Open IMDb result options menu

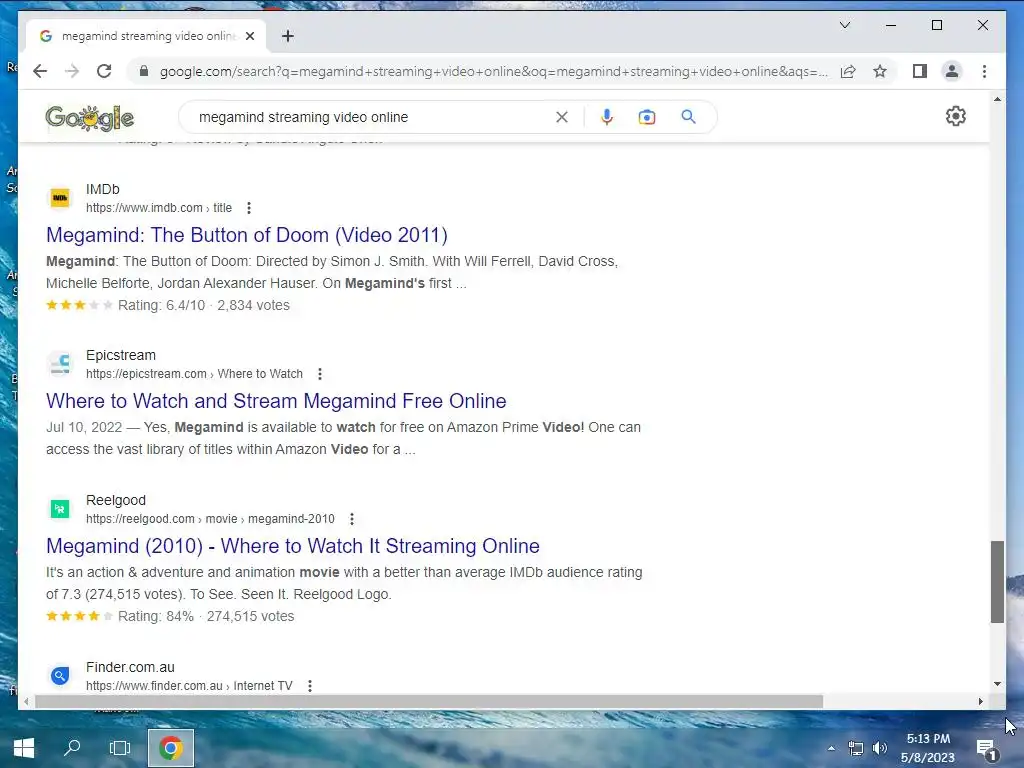tap(249, 208)
